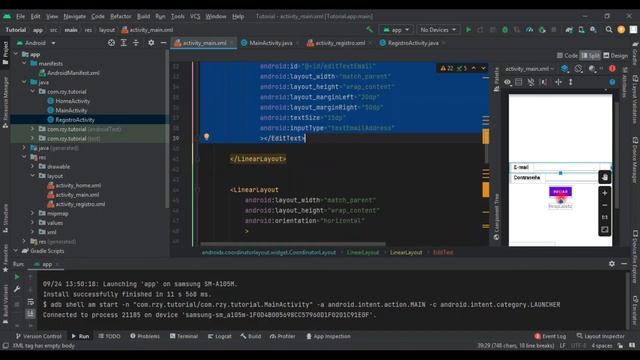
Task: Go to next highlighted error arrow
Action: point(483,68)
